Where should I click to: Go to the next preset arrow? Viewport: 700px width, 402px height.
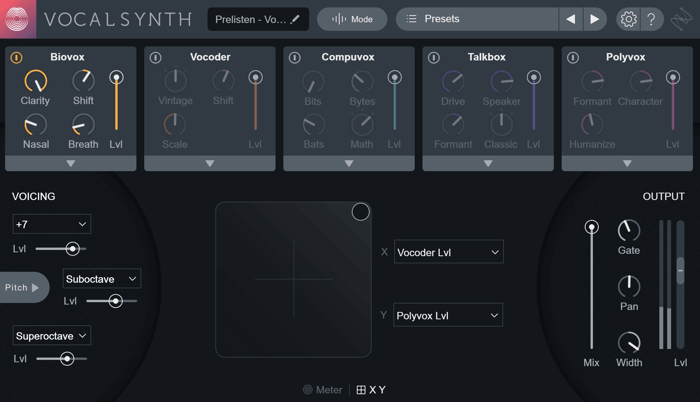point(594,19)
